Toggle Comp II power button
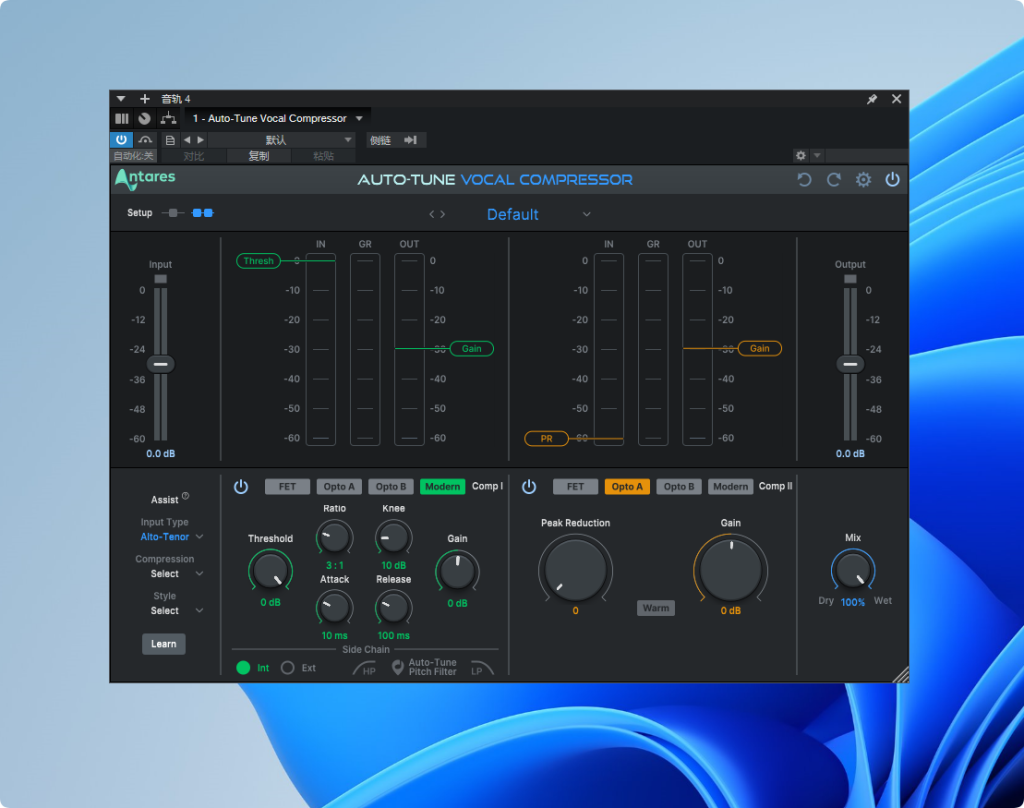This screenshot has height=808, width=1024. click(529, 487)
